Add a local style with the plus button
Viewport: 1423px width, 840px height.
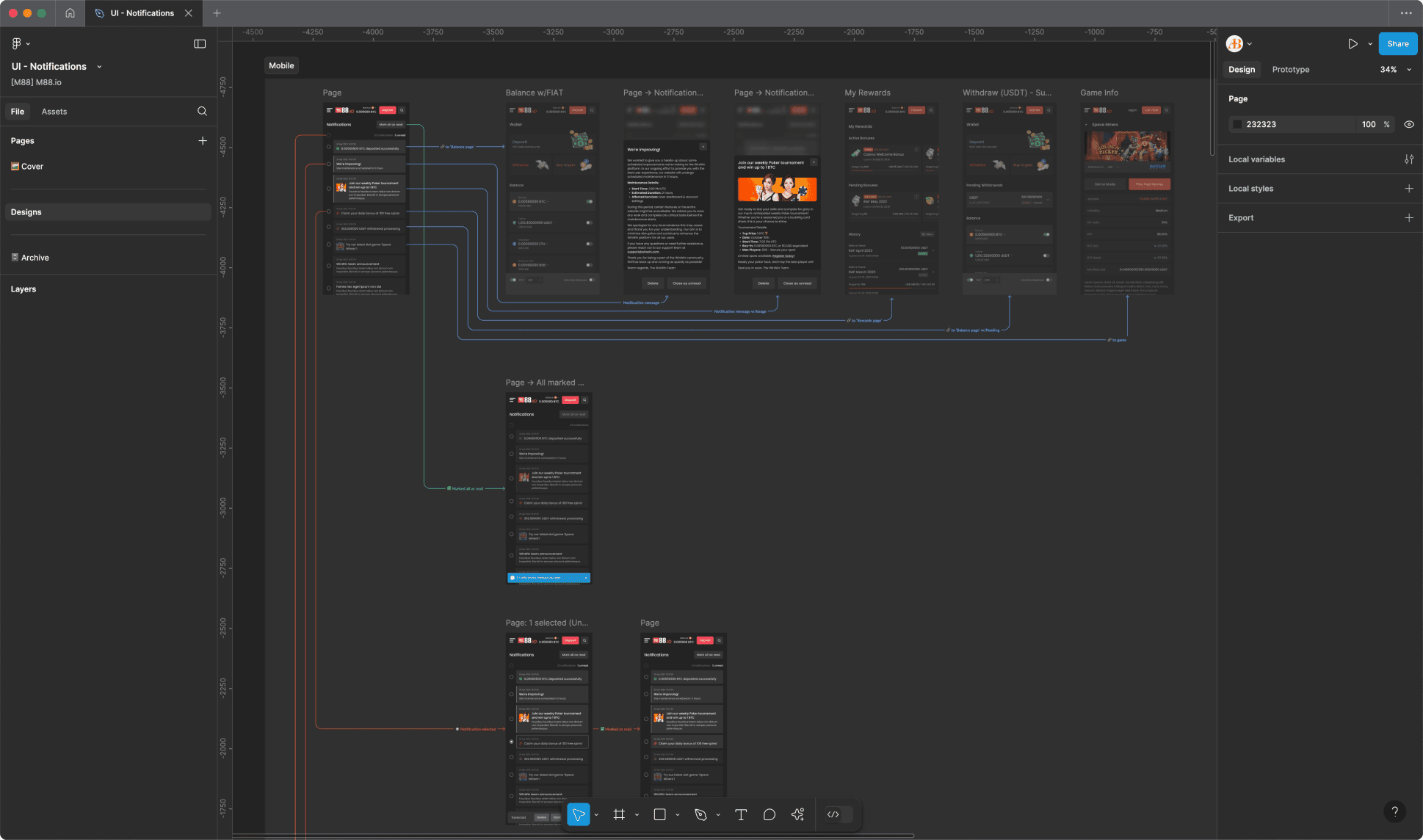[1410, 188]
